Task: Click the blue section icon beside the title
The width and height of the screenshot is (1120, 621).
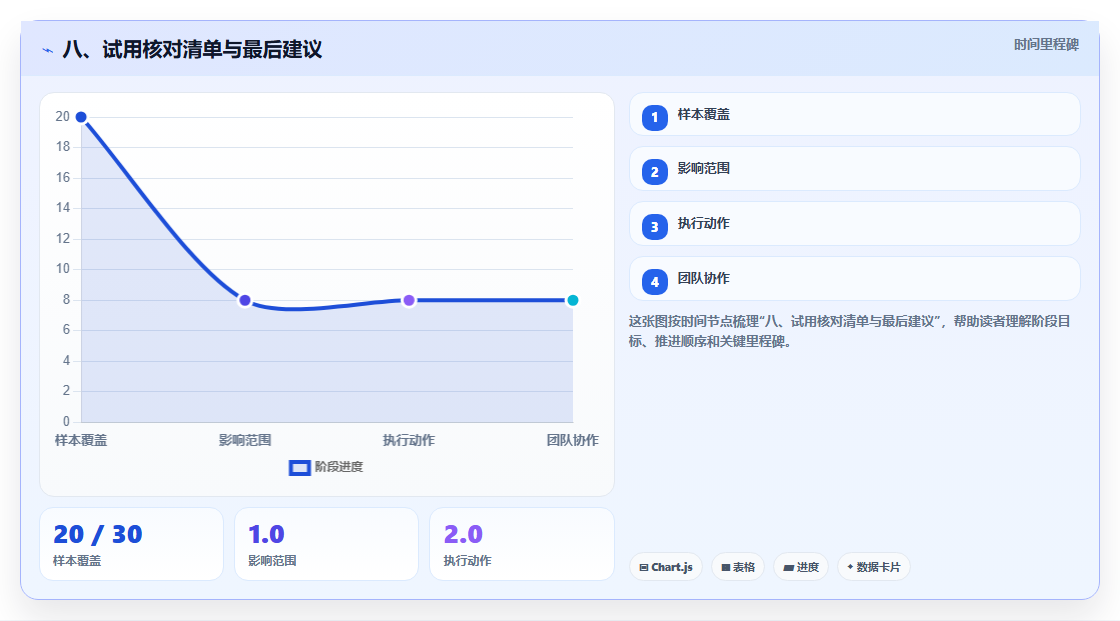Action: (x=47, y=50)
